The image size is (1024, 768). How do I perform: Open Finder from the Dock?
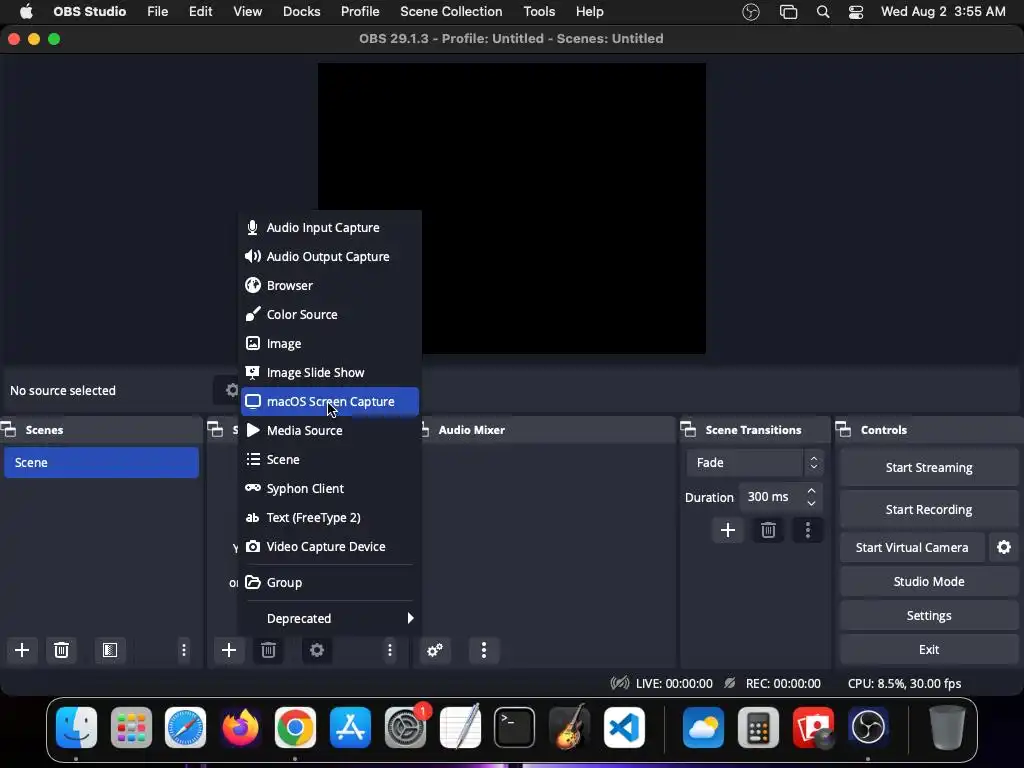[x=76, y=728]
